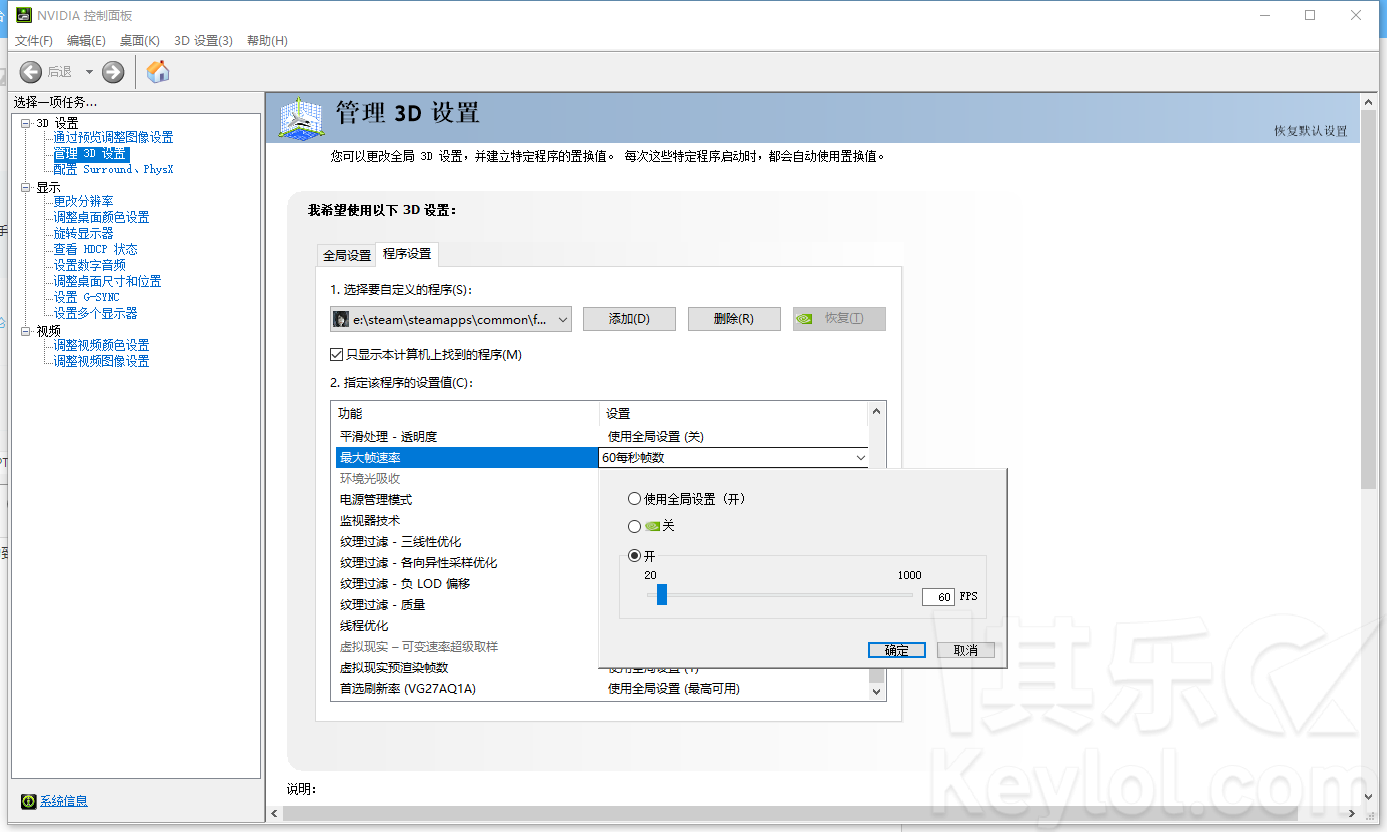Screen dimensions: 1387x832
Task: Select 设置多个显示器 in the tree
Action: (x=96, y=313)
